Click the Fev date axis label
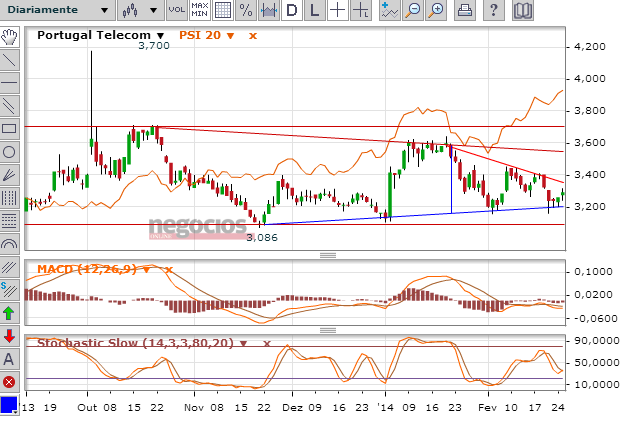This screenshot has height=425, width=627. [487, 408]
